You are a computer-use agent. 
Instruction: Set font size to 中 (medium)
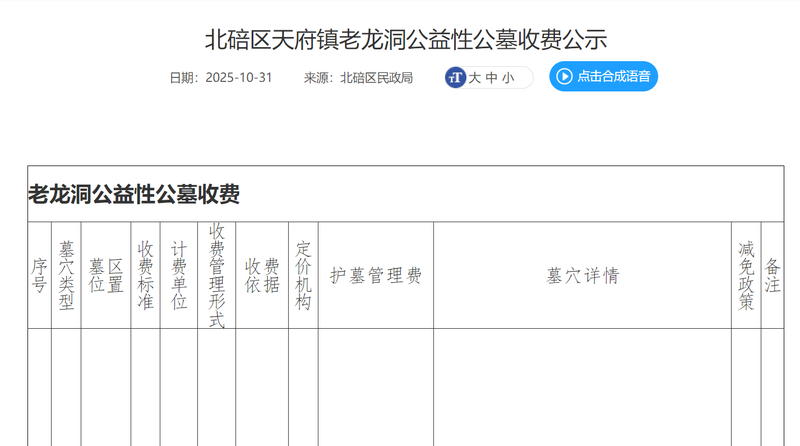point(492,77)
